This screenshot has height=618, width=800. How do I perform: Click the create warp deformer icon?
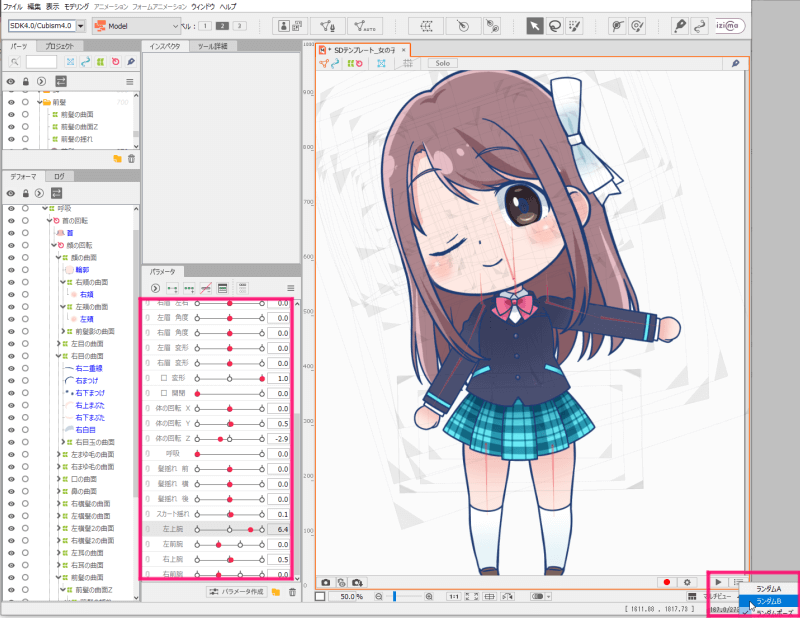point(426,26)
